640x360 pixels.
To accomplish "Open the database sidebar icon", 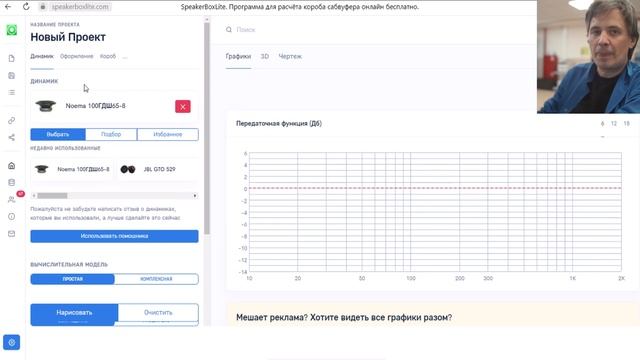I will coord(11,182).
